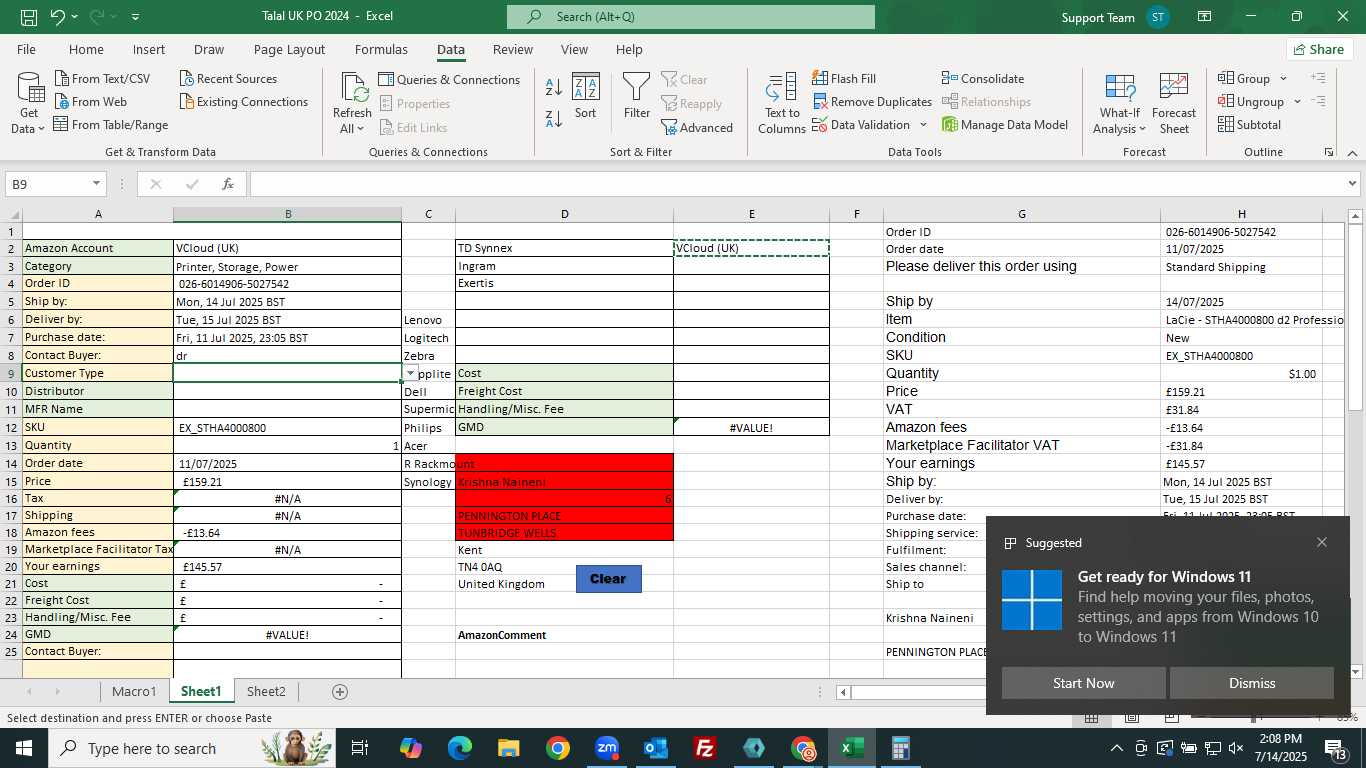Click the formula bar input

(796, 184)
